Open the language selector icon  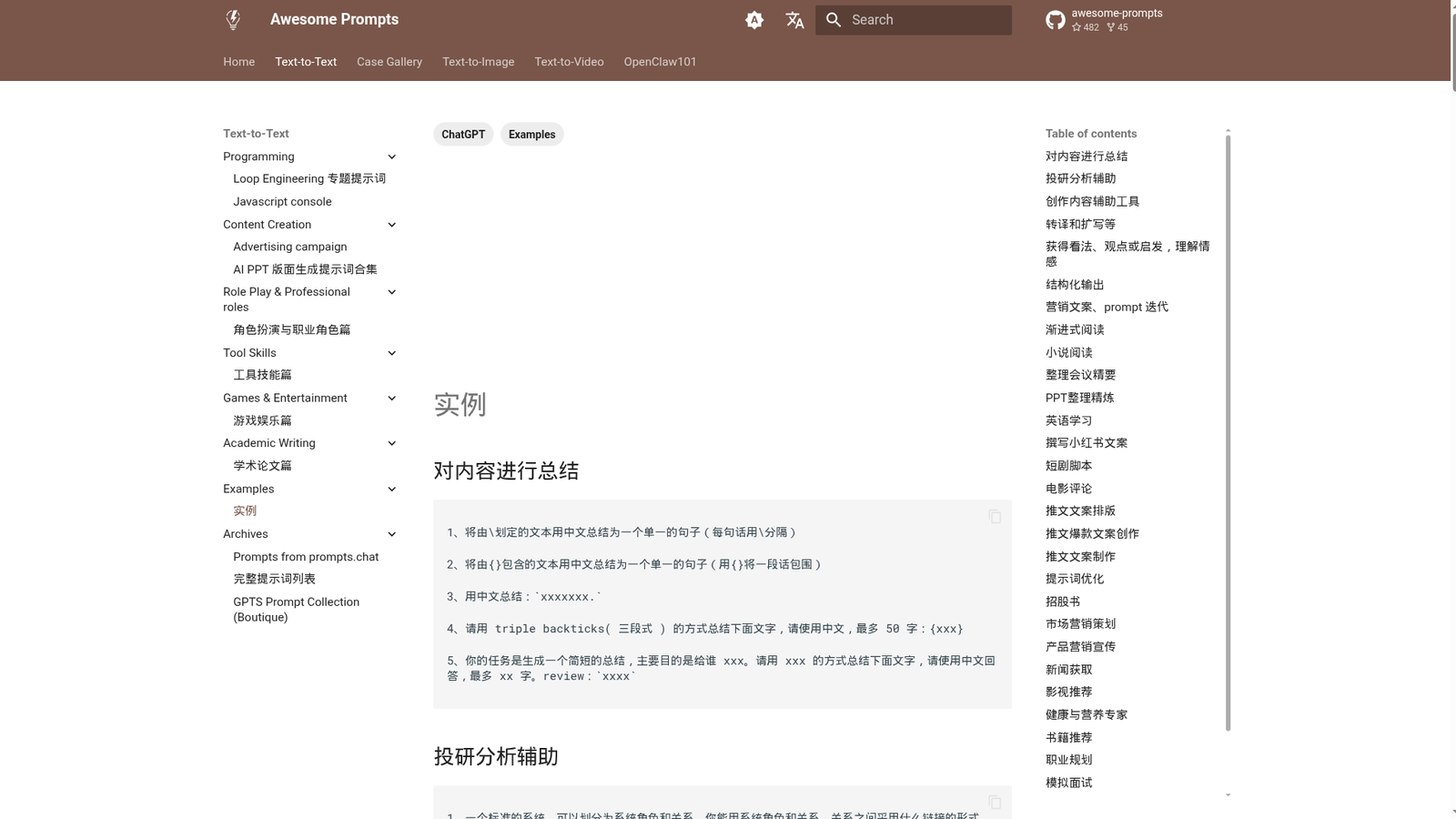click(x=794, y=20)
